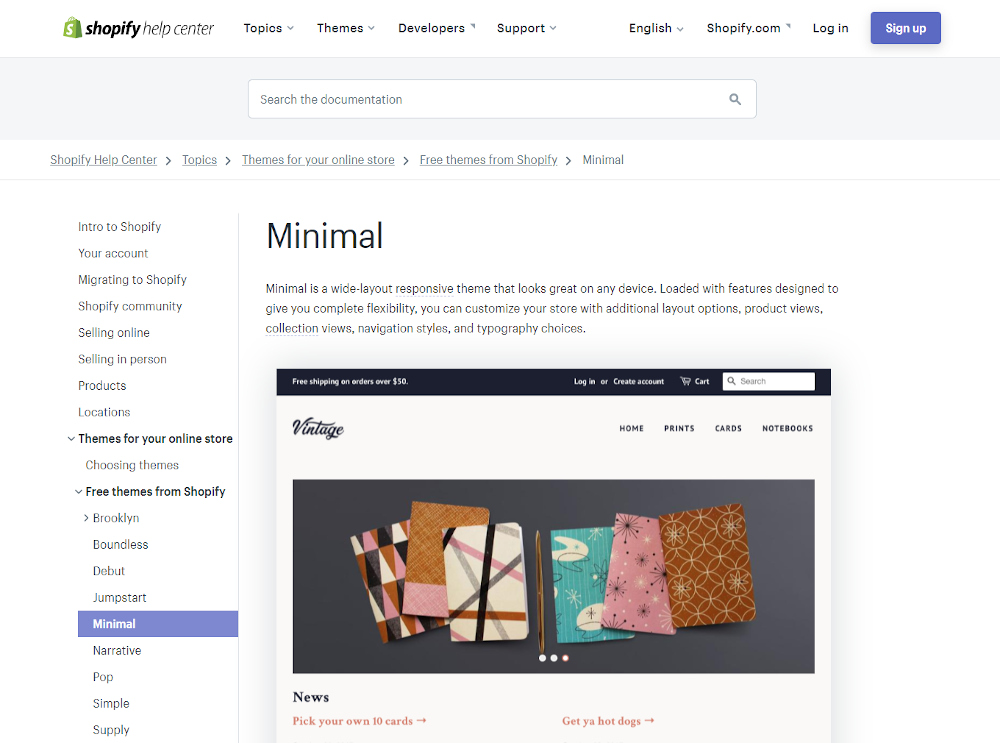1000x743 pixels.
Task: Open Supply theme page
Action: click(111, 730)
